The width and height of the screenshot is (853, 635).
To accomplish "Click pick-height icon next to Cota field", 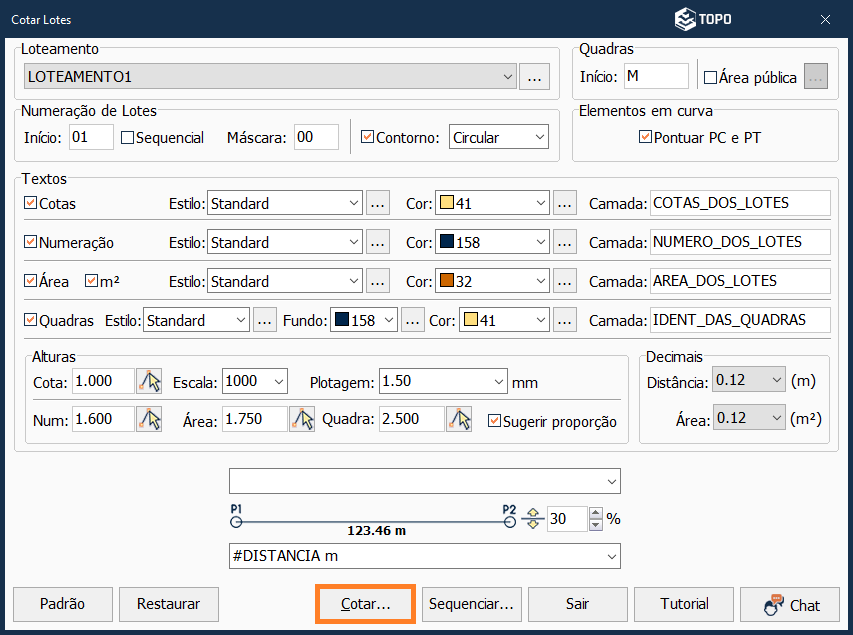I will 149,381.
